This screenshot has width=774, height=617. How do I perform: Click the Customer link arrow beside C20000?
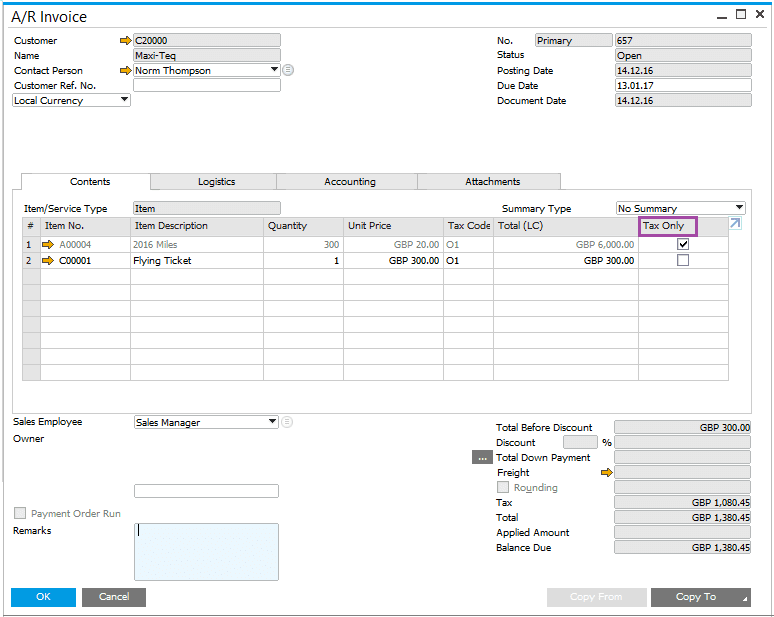click(125, 41)
